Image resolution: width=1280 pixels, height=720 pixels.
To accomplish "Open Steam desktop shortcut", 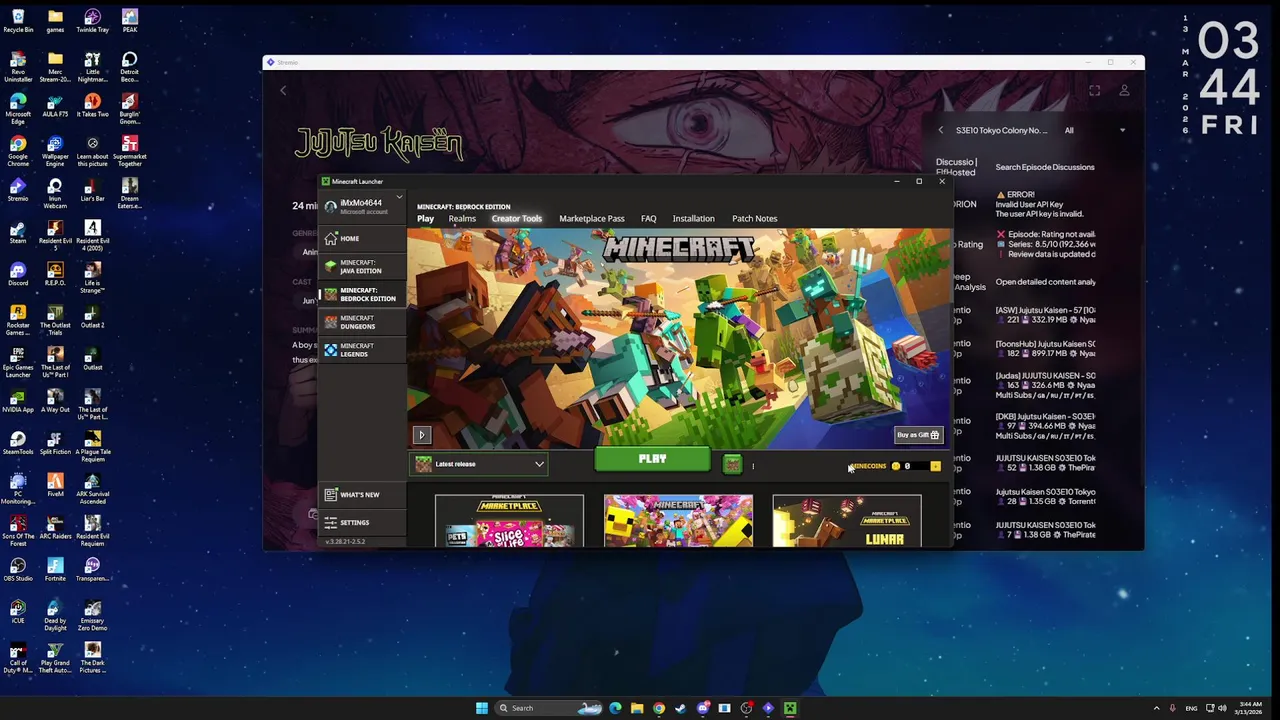I will tap(18, 232).
